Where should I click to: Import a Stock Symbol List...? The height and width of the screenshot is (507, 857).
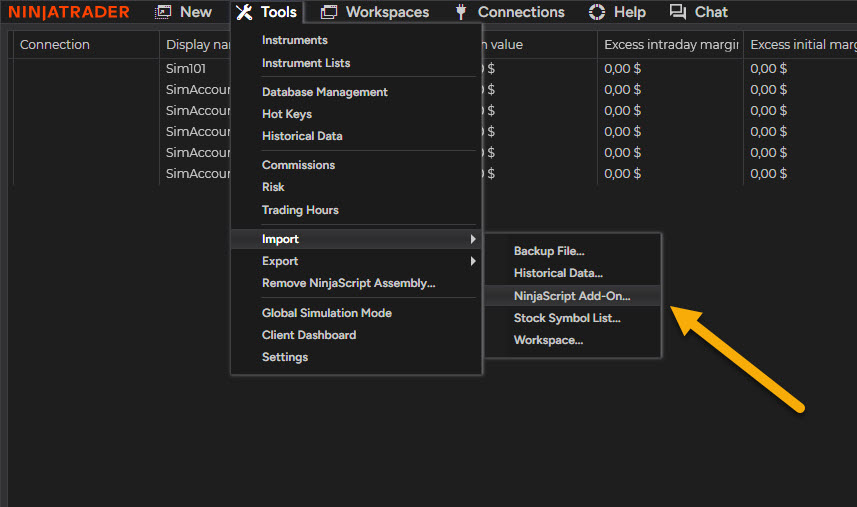tap(567, 318)
